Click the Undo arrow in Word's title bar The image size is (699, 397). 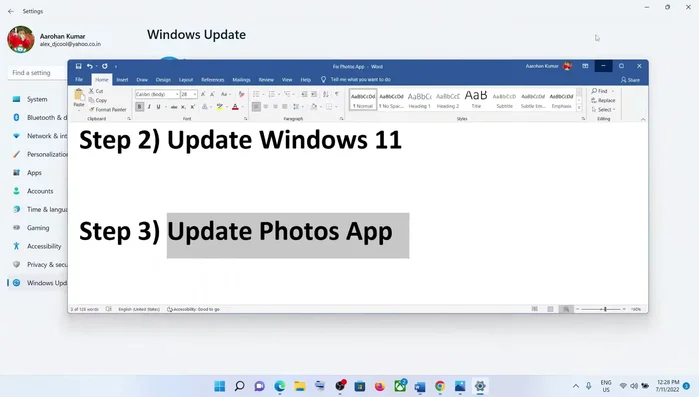point(90,66)
